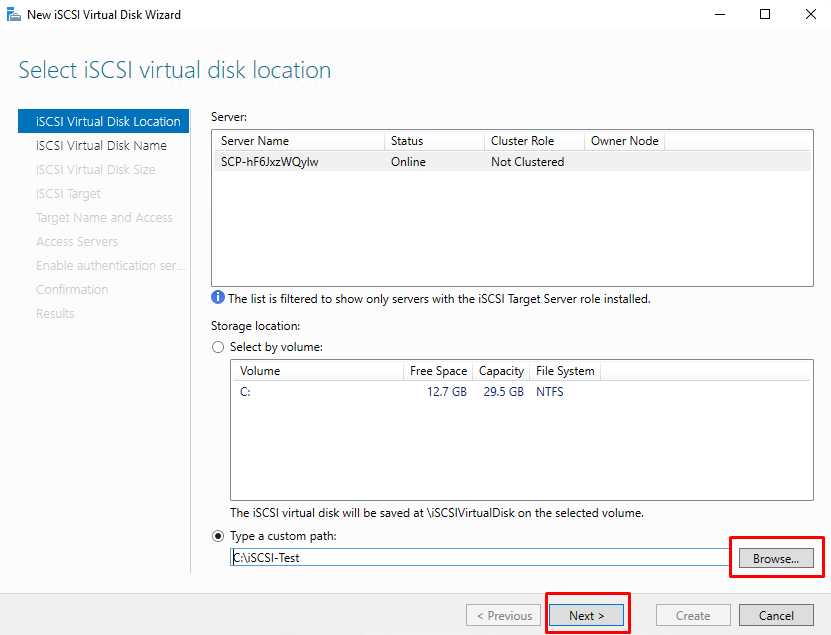
Task: Click the custom path text field
Action: click(x=480, y=557)
